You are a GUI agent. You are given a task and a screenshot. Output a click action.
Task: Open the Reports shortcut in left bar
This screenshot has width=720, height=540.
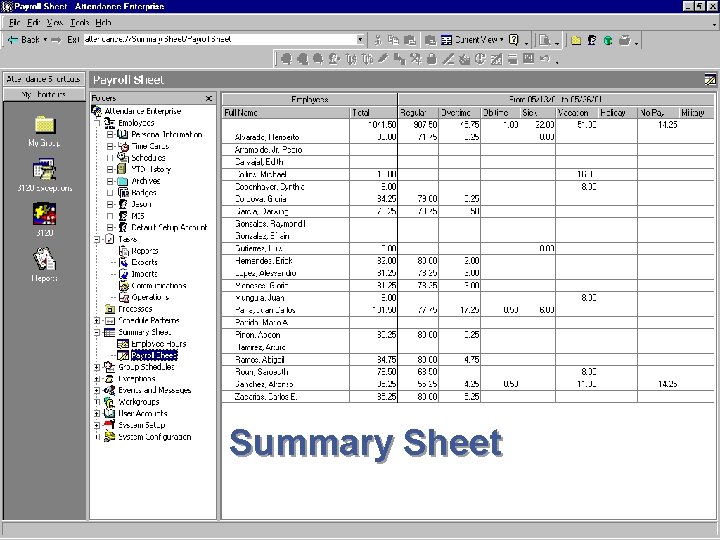(44, 259)
